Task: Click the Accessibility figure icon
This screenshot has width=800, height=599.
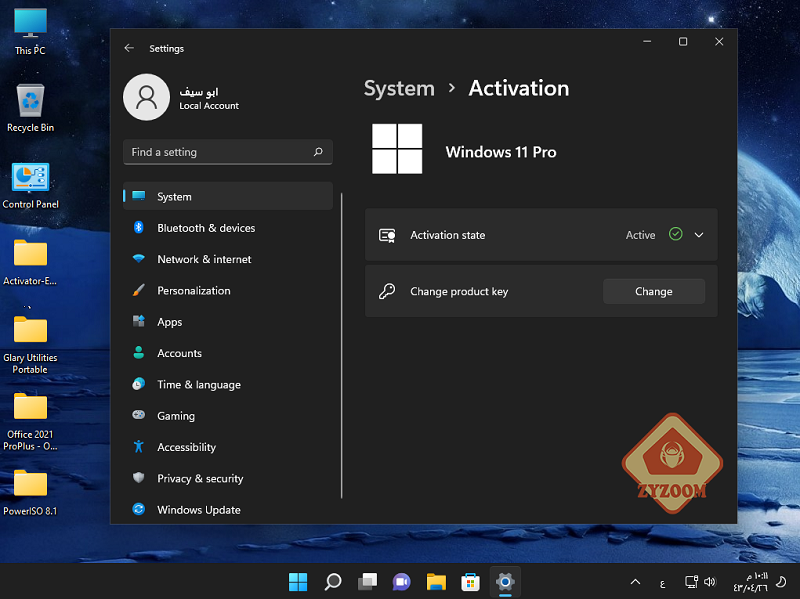Action: point(138,446)
